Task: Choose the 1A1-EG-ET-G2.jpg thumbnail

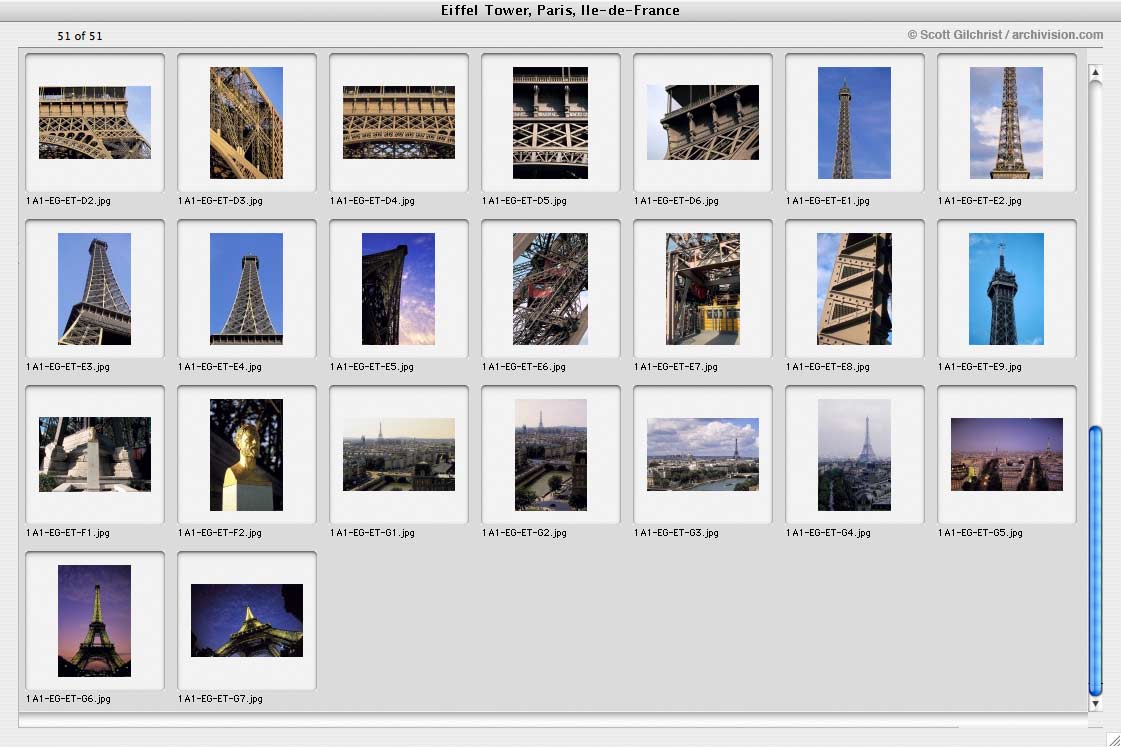Action: click(x=550, y=455)
